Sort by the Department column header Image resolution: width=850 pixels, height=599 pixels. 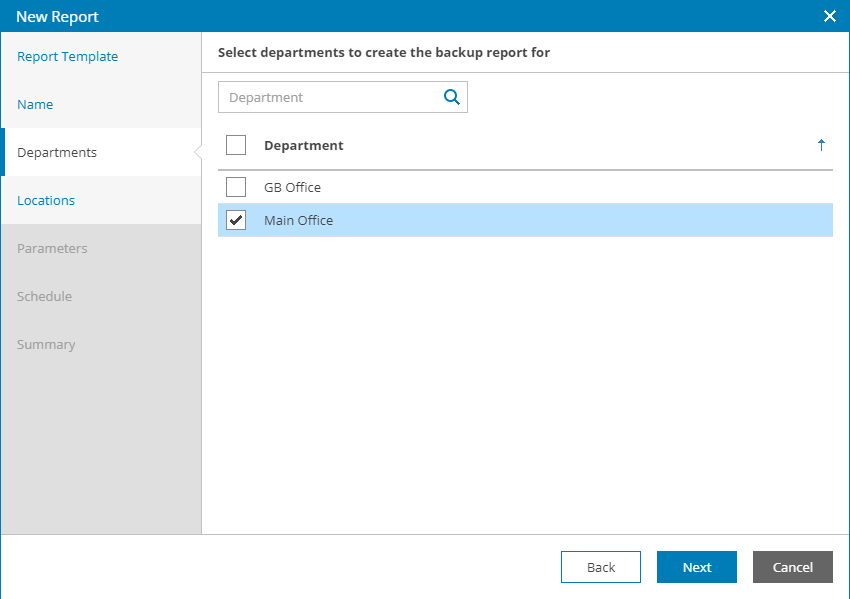(x=304, y=145)
